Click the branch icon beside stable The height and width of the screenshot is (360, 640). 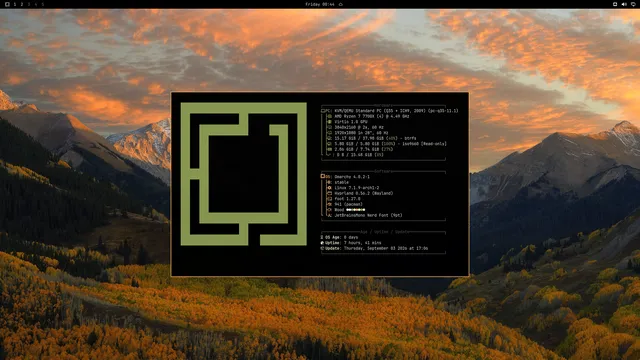[x=329, y=182]
